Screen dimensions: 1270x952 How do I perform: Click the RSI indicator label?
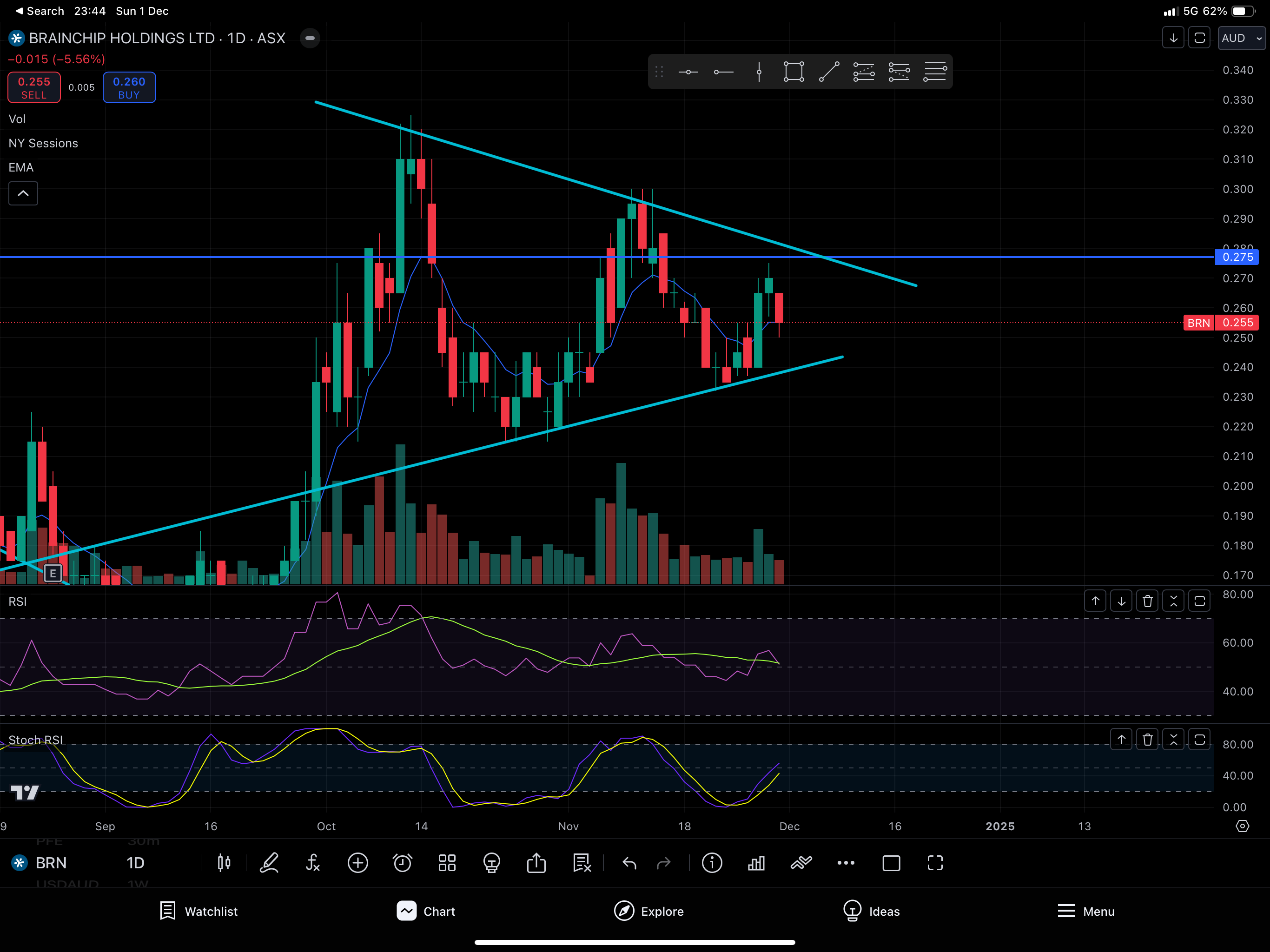click(17, 601)
